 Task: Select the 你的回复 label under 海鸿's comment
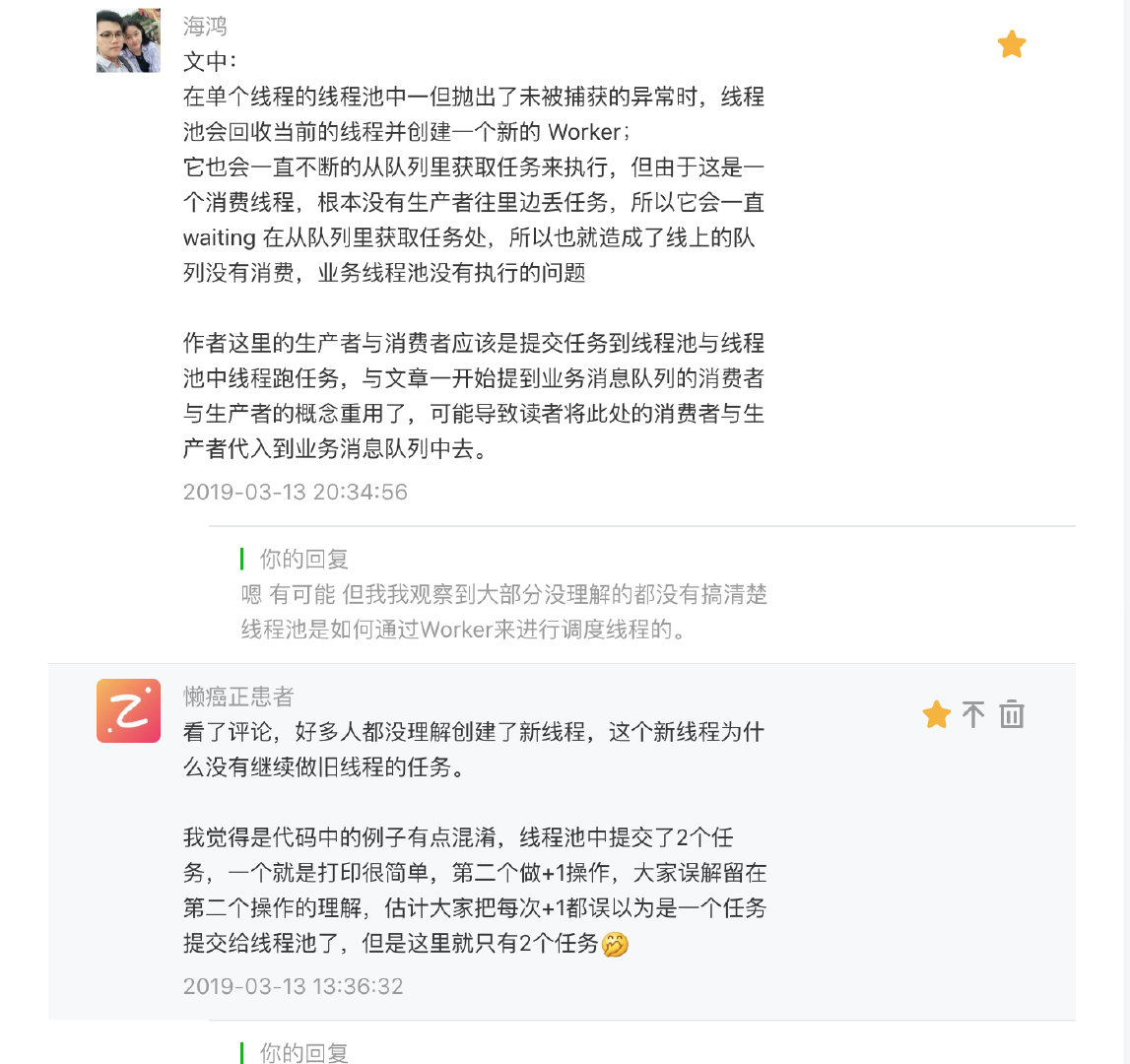[304, 559]
